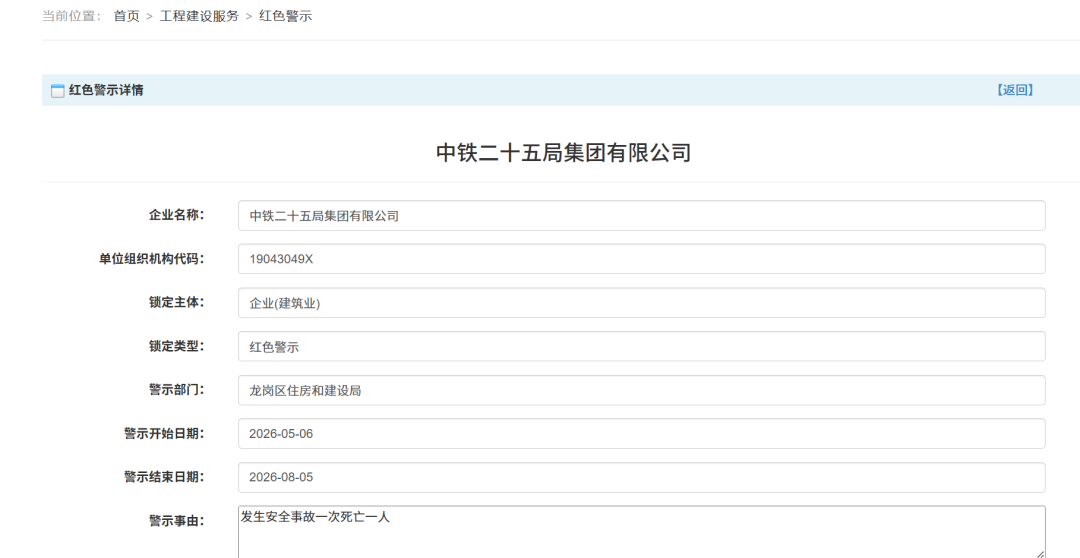Click the 锁定类型: label
The image size is (1080, 558).
click(176, 346)
